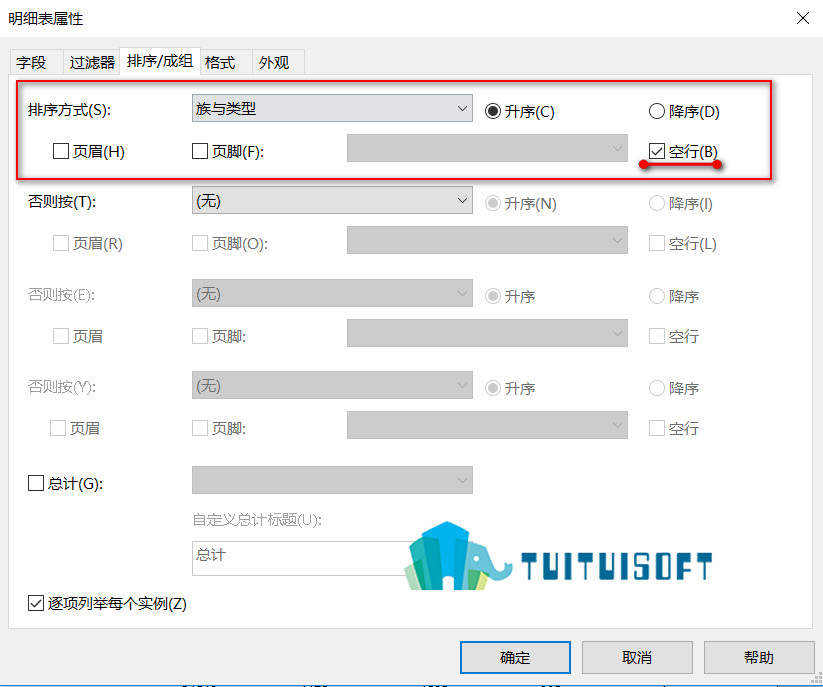The width and height of the screenshot is (823, 687).
Task: Open help via 帮助 button
Action: 758,657
